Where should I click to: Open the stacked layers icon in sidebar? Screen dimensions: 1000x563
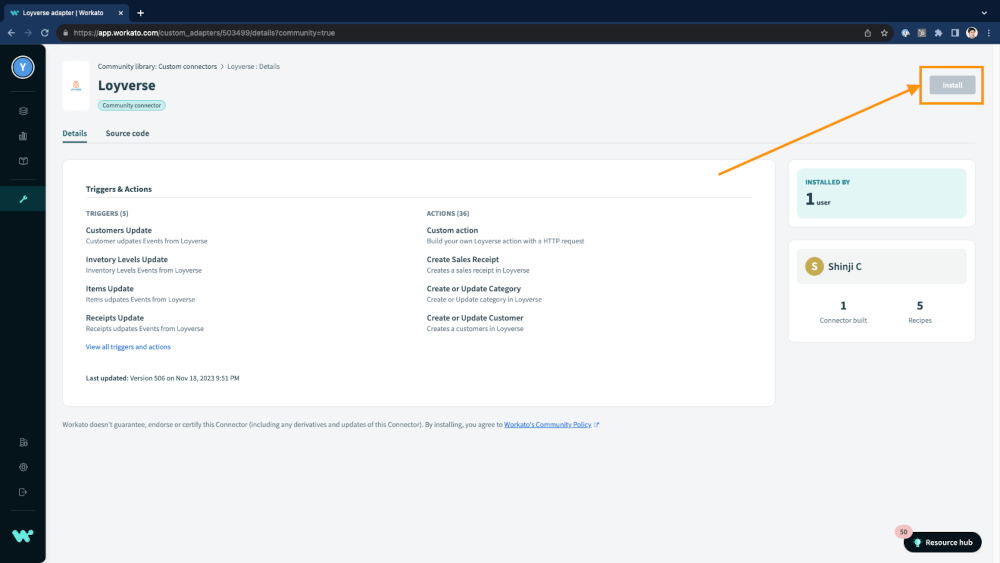[x=23, y=111]
